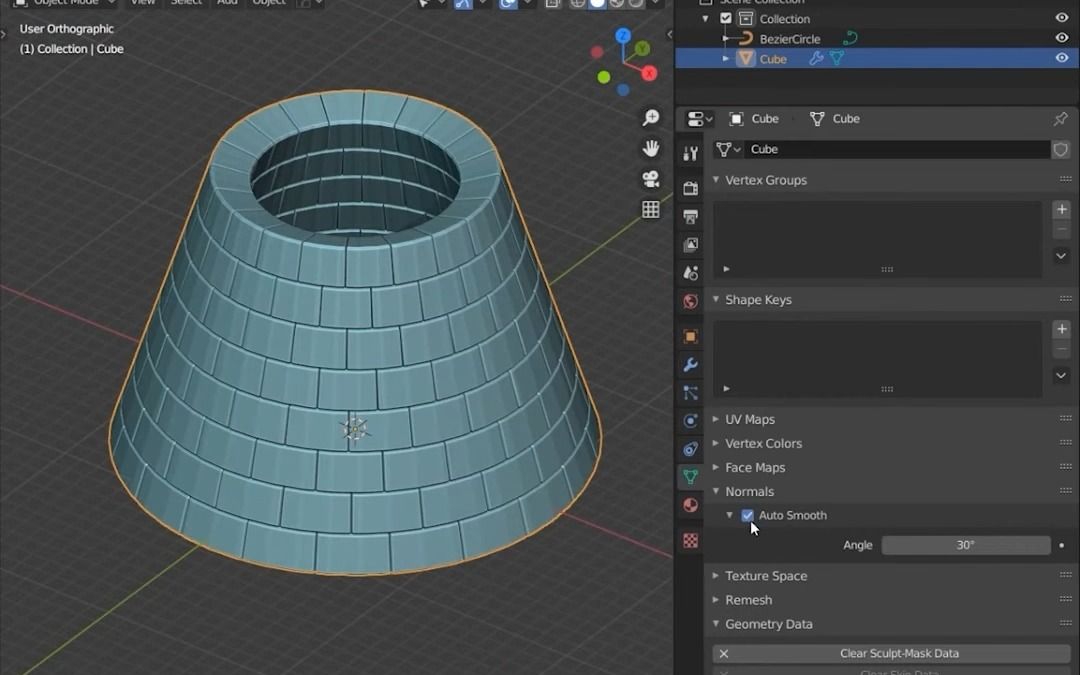Screen dimensions: 1080x675
Task: Collapse the Auto Smooth subpanel arrow
Action: 729,515
